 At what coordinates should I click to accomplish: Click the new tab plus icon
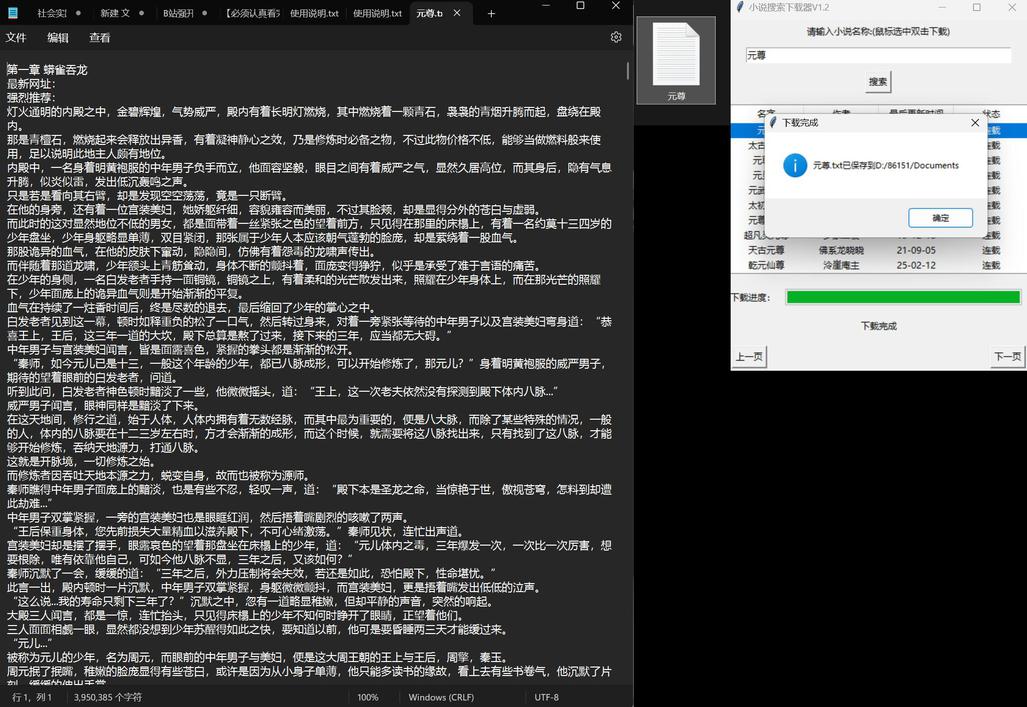pyautogui.click(x=491, y=14)
